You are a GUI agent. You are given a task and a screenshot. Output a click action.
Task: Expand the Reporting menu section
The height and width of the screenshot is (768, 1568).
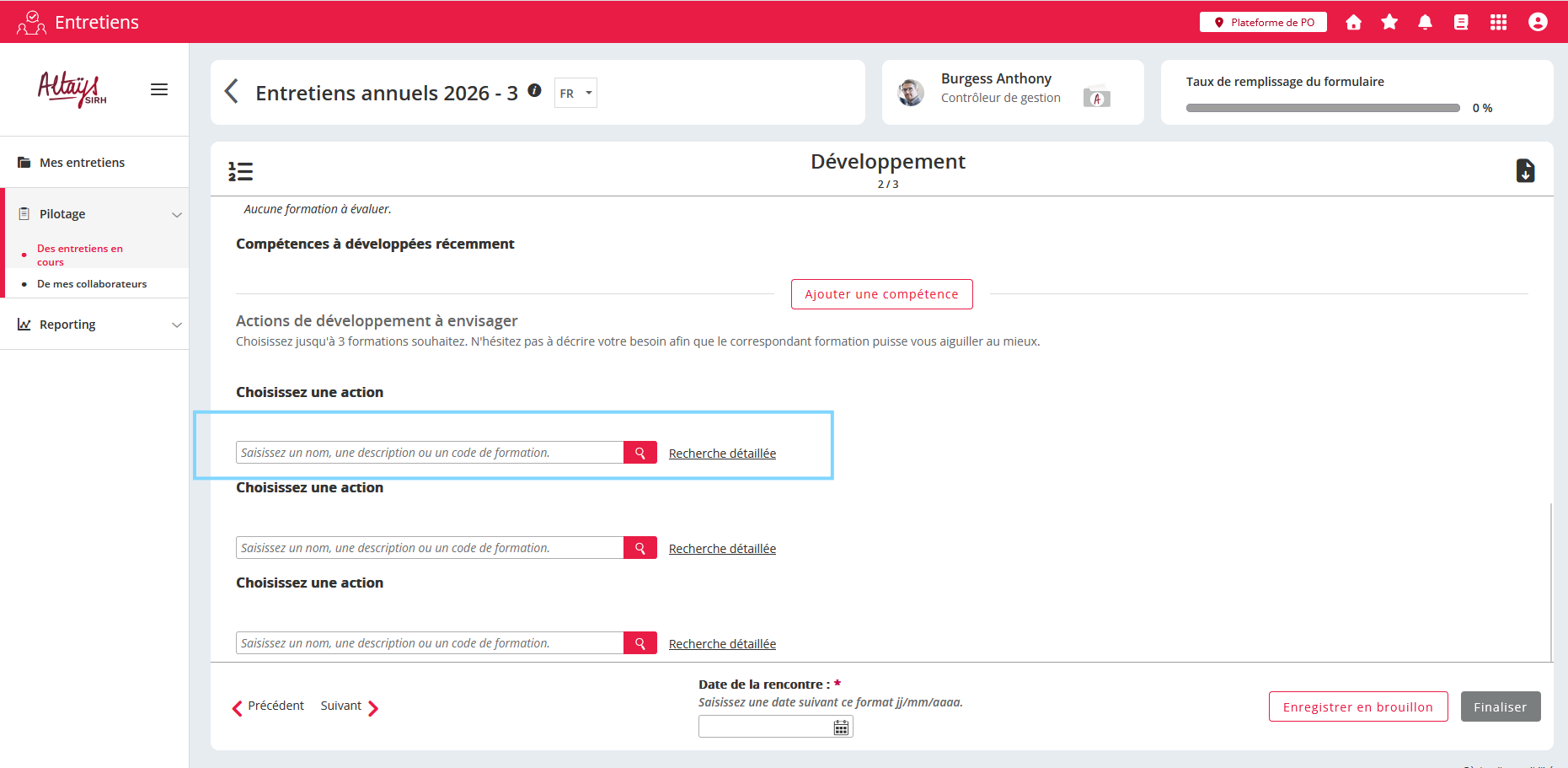(176, 325)
